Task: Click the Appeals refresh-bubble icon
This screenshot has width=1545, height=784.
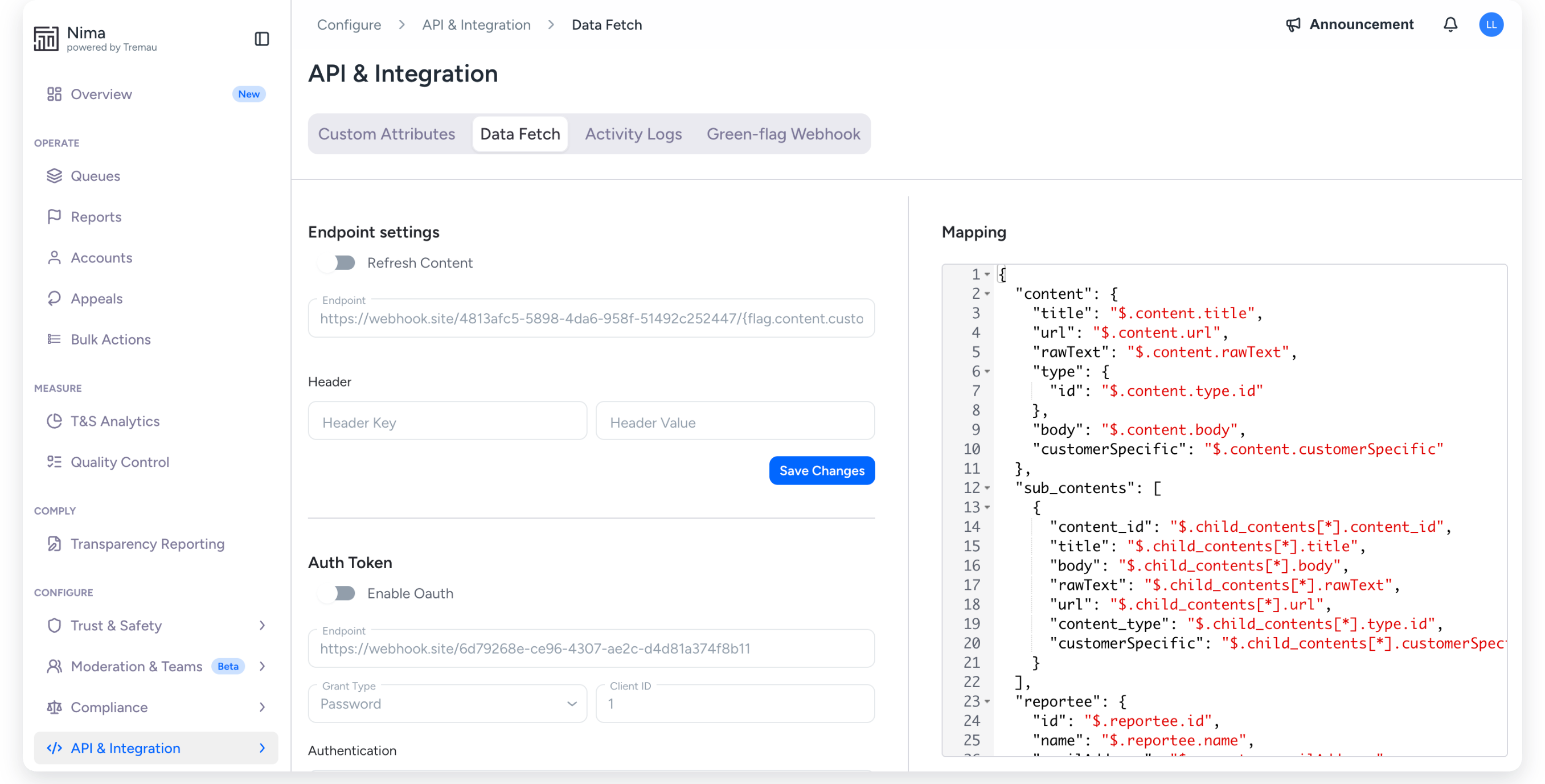Action: click(55, 298)
